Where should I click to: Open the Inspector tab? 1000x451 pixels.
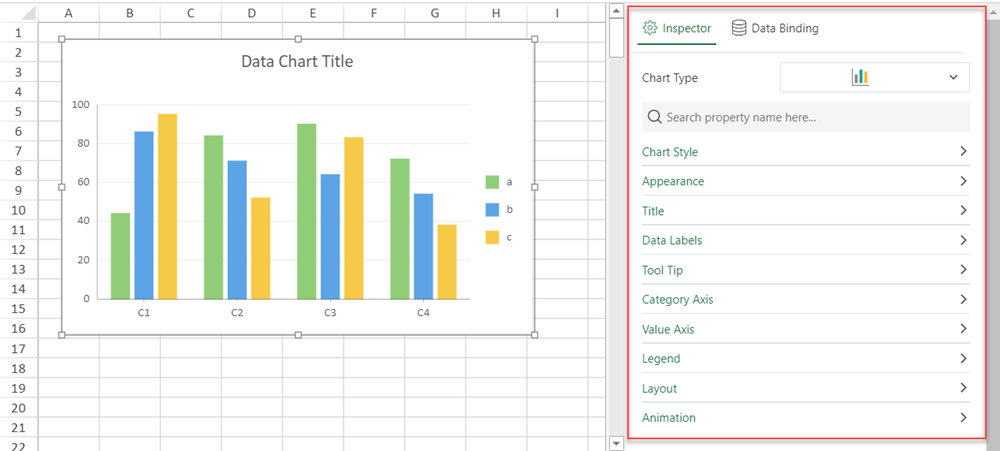coord(677,29)
